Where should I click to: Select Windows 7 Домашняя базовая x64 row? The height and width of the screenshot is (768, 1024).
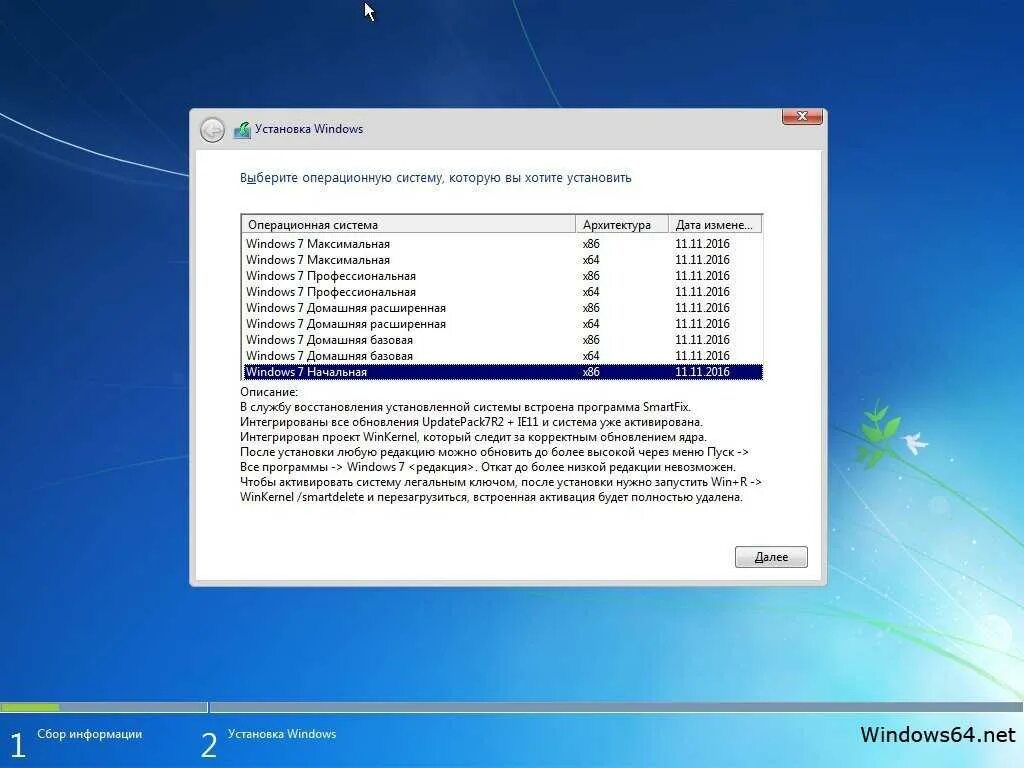tap(503, 356)
